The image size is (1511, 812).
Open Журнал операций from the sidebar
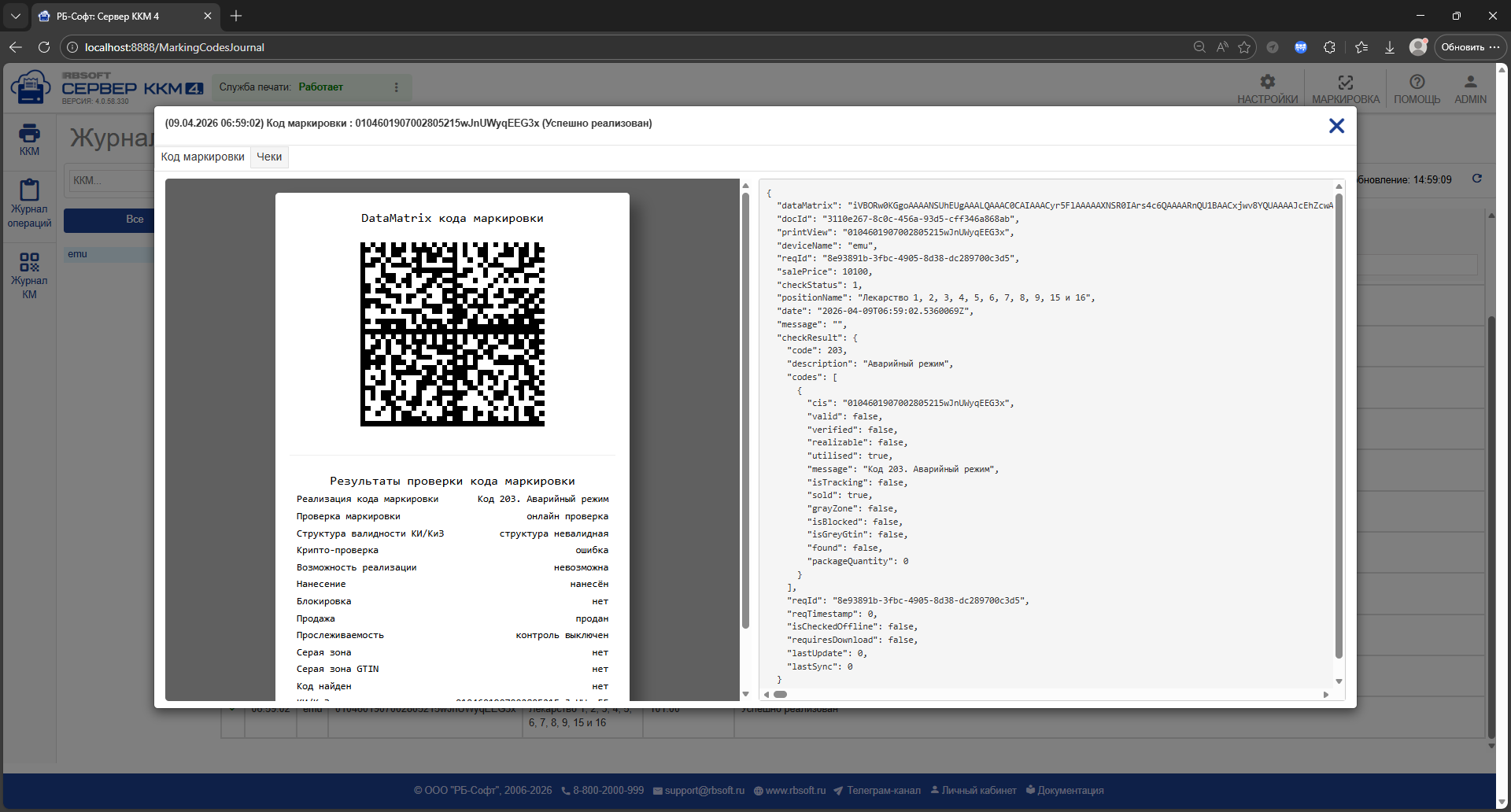click(29, 204)
